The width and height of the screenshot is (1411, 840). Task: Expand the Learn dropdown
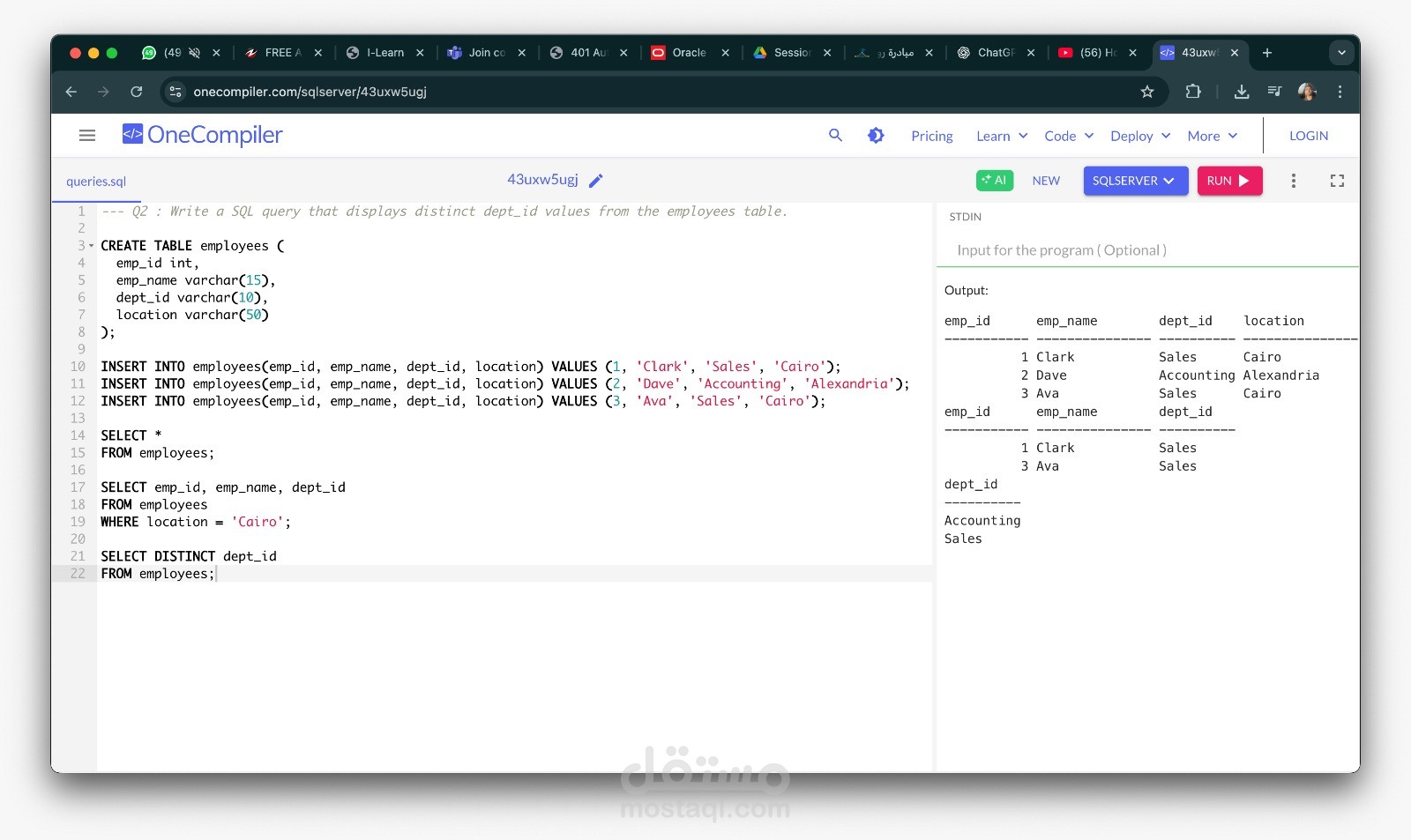pos(1002,136)
